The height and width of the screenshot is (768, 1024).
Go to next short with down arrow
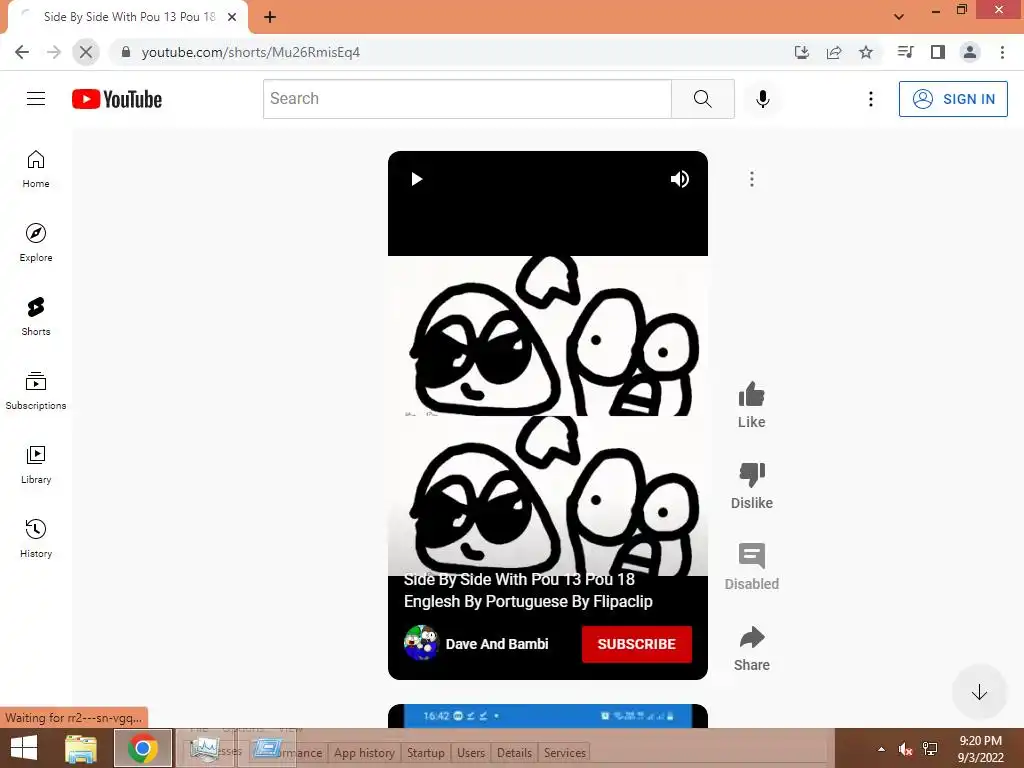[x=979, y=692]
